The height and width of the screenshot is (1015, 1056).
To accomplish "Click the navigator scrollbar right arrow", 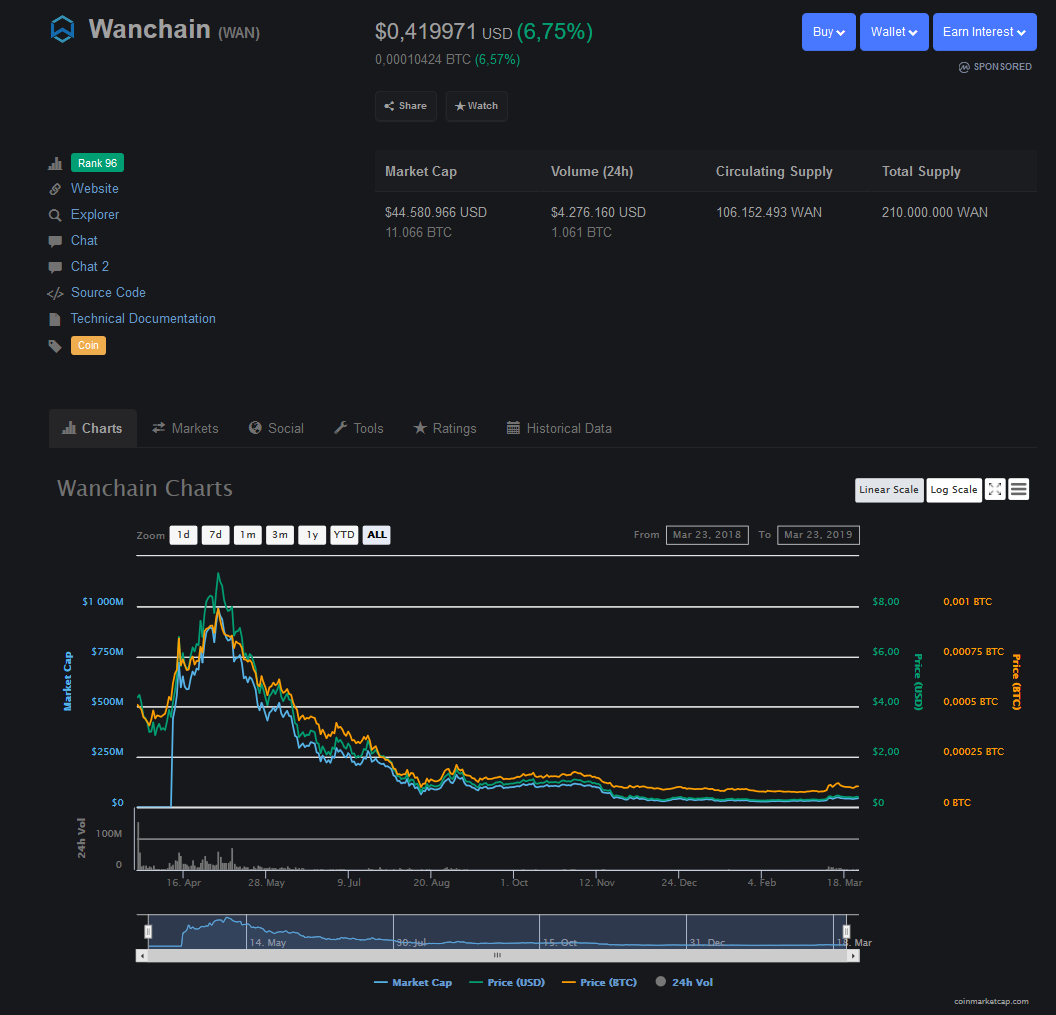I will (853, 956).
